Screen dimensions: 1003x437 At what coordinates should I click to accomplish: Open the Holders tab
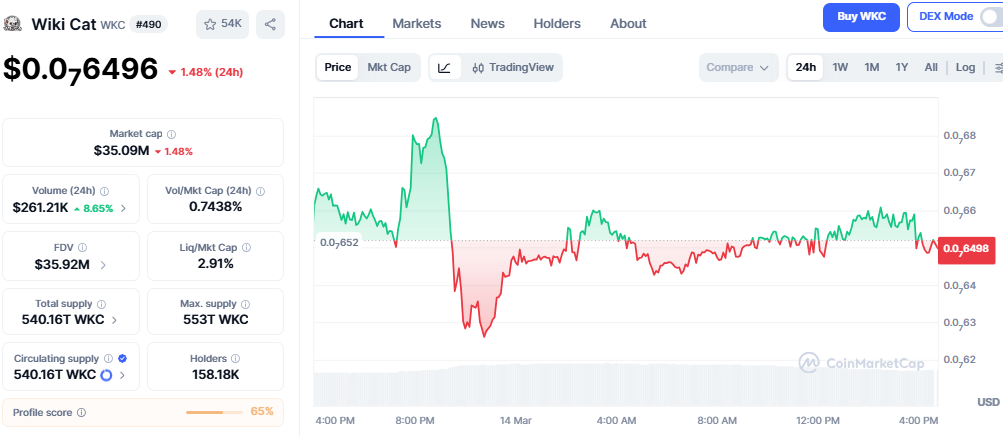(556, 23)
